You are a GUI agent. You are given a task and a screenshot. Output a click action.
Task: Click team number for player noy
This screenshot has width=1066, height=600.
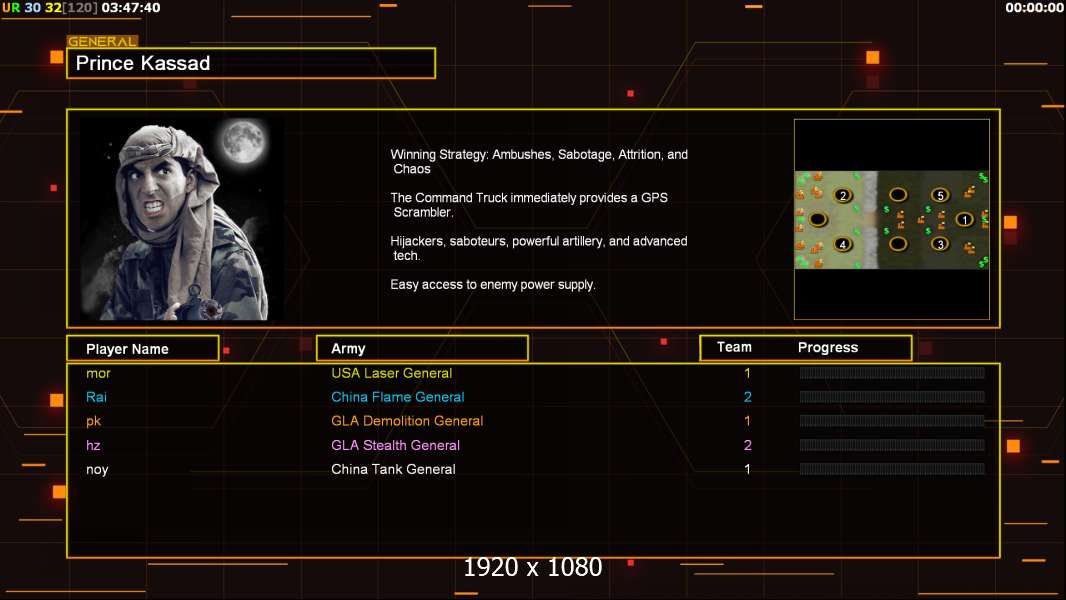coord(747,469)
